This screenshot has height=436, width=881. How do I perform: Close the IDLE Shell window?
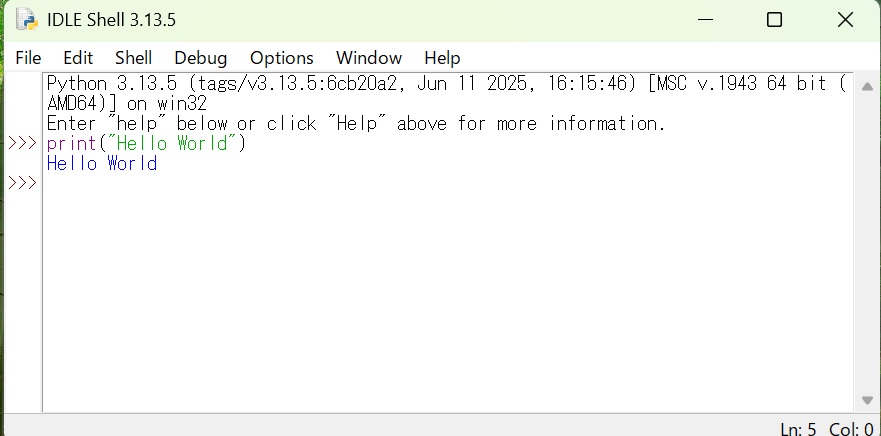[845, 20]
